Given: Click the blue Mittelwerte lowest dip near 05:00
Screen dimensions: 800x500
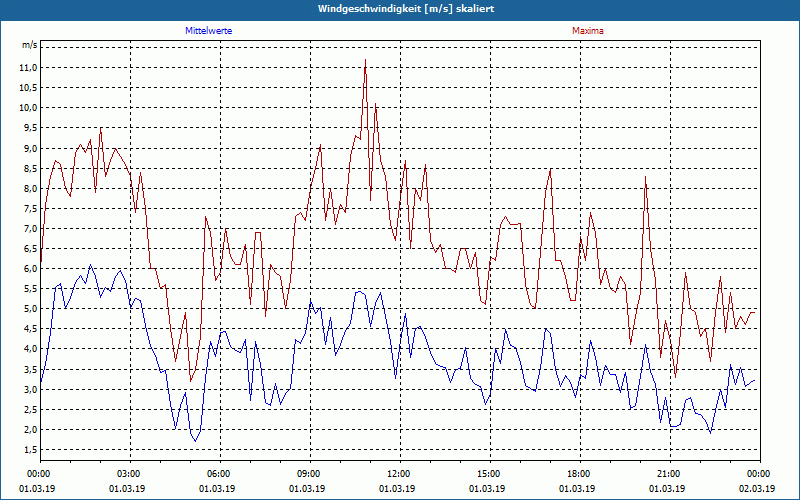Looking at the screenshot, I should pos(195,441).
